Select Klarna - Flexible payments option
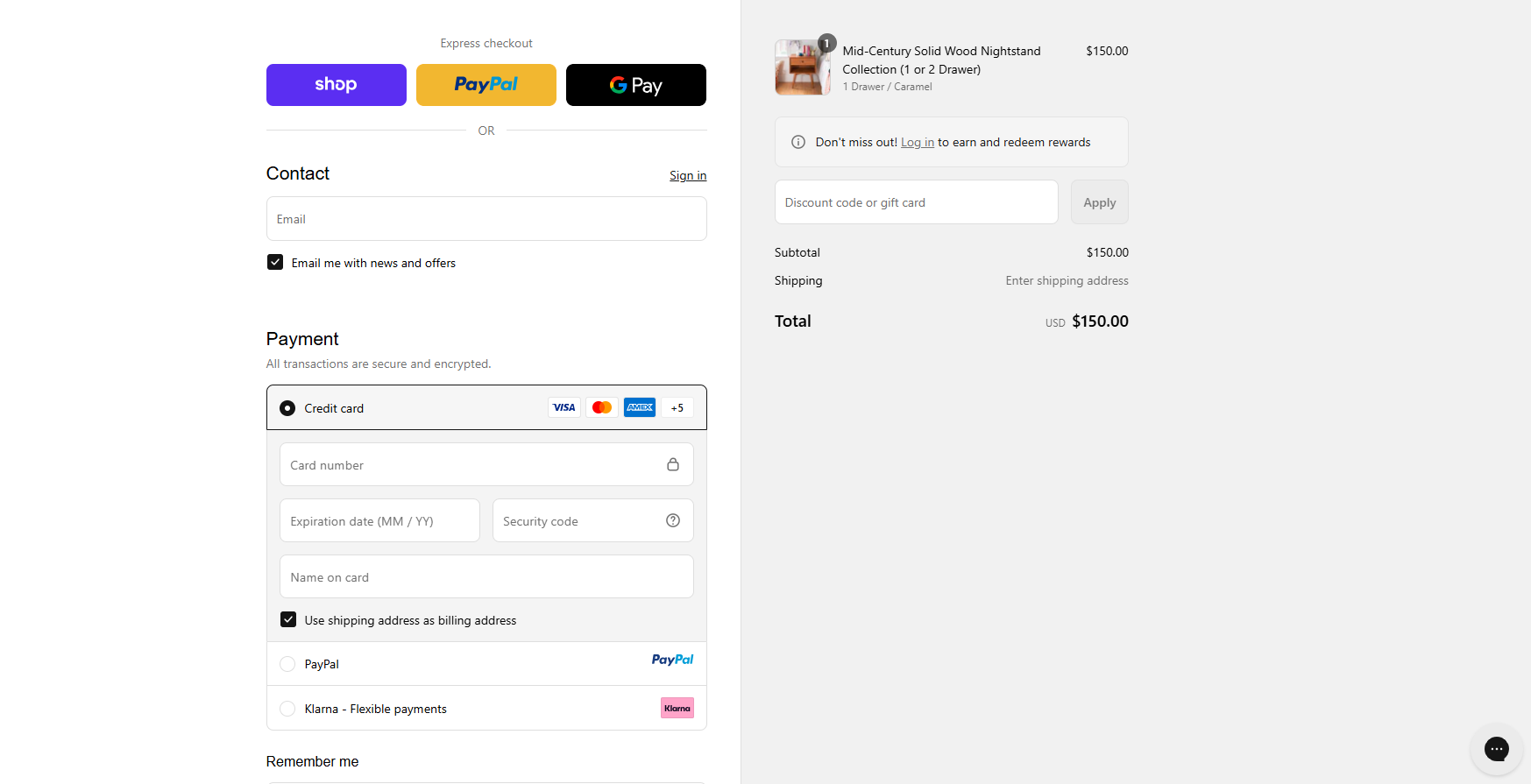The width and height of the screenshot is (1531, 784). tap(287, 709)
